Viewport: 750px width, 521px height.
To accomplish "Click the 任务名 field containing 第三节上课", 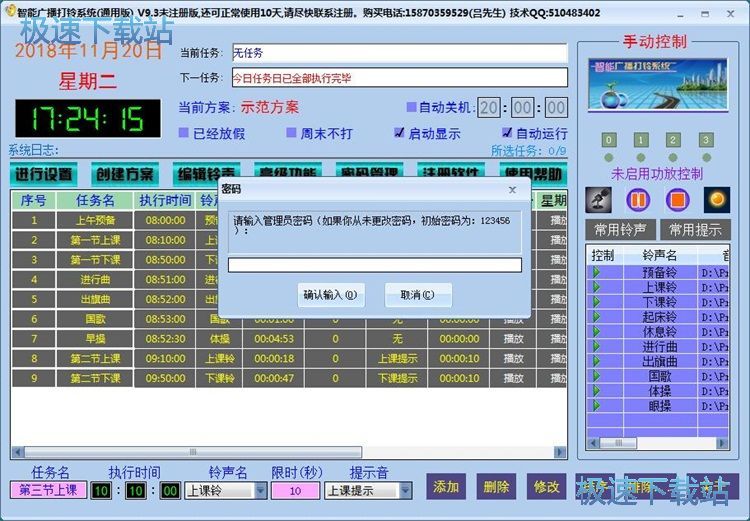I will (48, 490).
